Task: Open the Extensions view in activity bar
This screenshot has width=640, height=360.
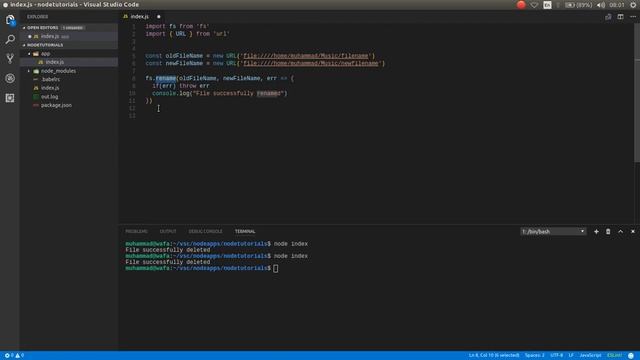Action: coord(10,98)
